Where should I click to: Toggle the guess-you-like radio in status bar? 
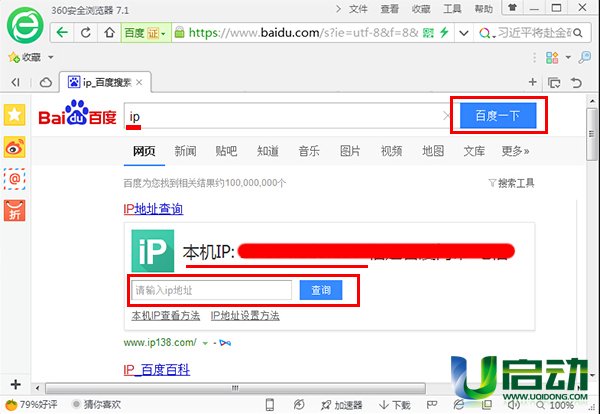point(76,404)
